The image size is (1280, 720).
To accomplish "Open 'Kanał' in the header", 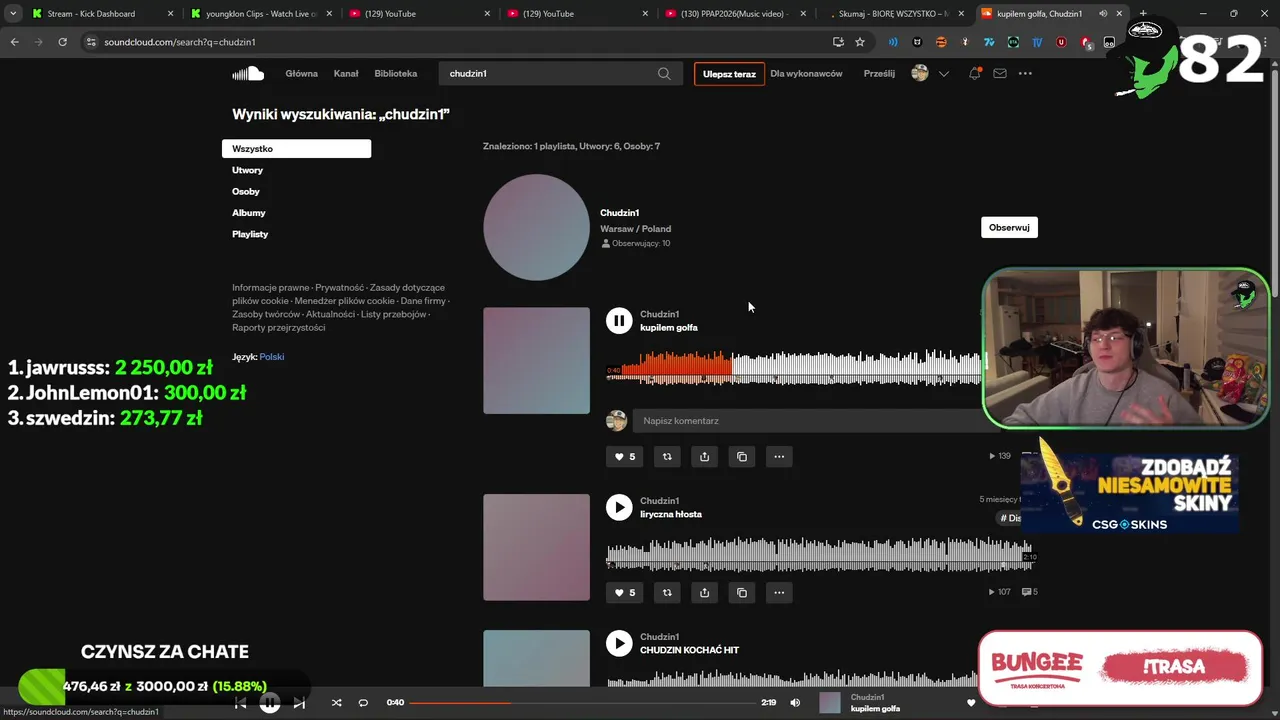I will (346, 73).
